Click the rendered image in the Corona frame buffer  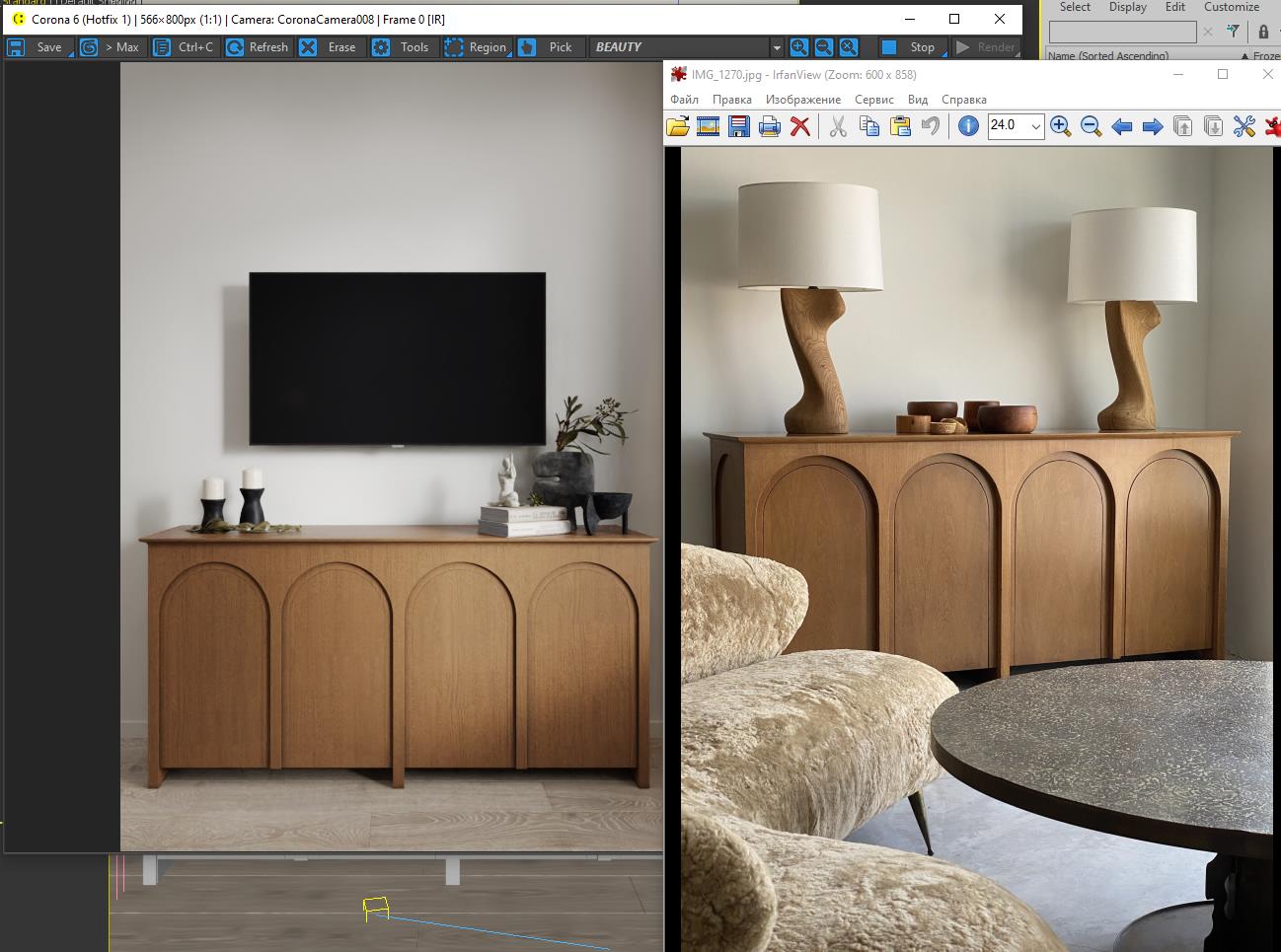pyautogui.click(x=391, y=456)
